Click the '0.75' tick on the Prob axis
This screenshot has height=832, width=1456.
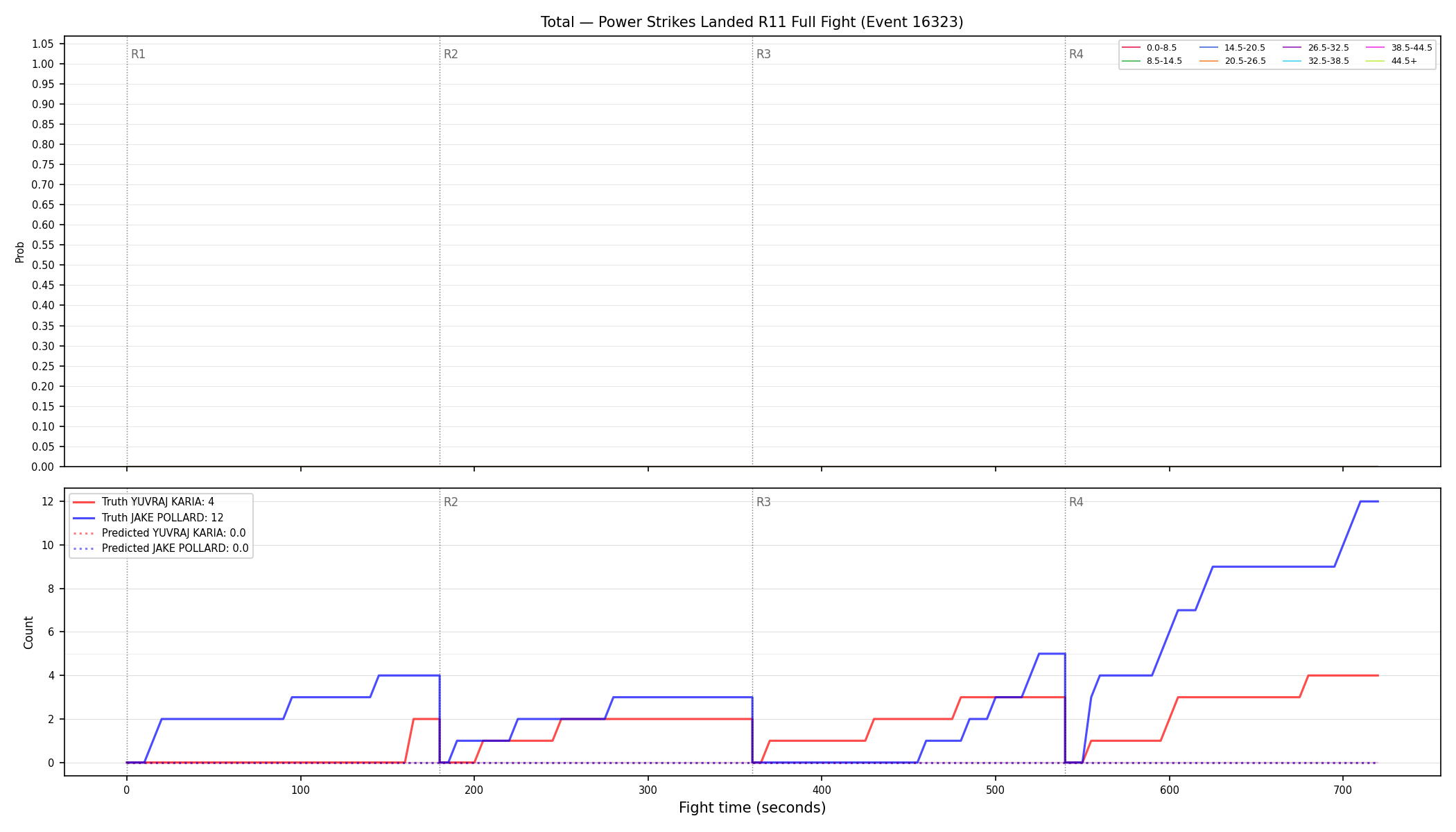tap(43, 164)
